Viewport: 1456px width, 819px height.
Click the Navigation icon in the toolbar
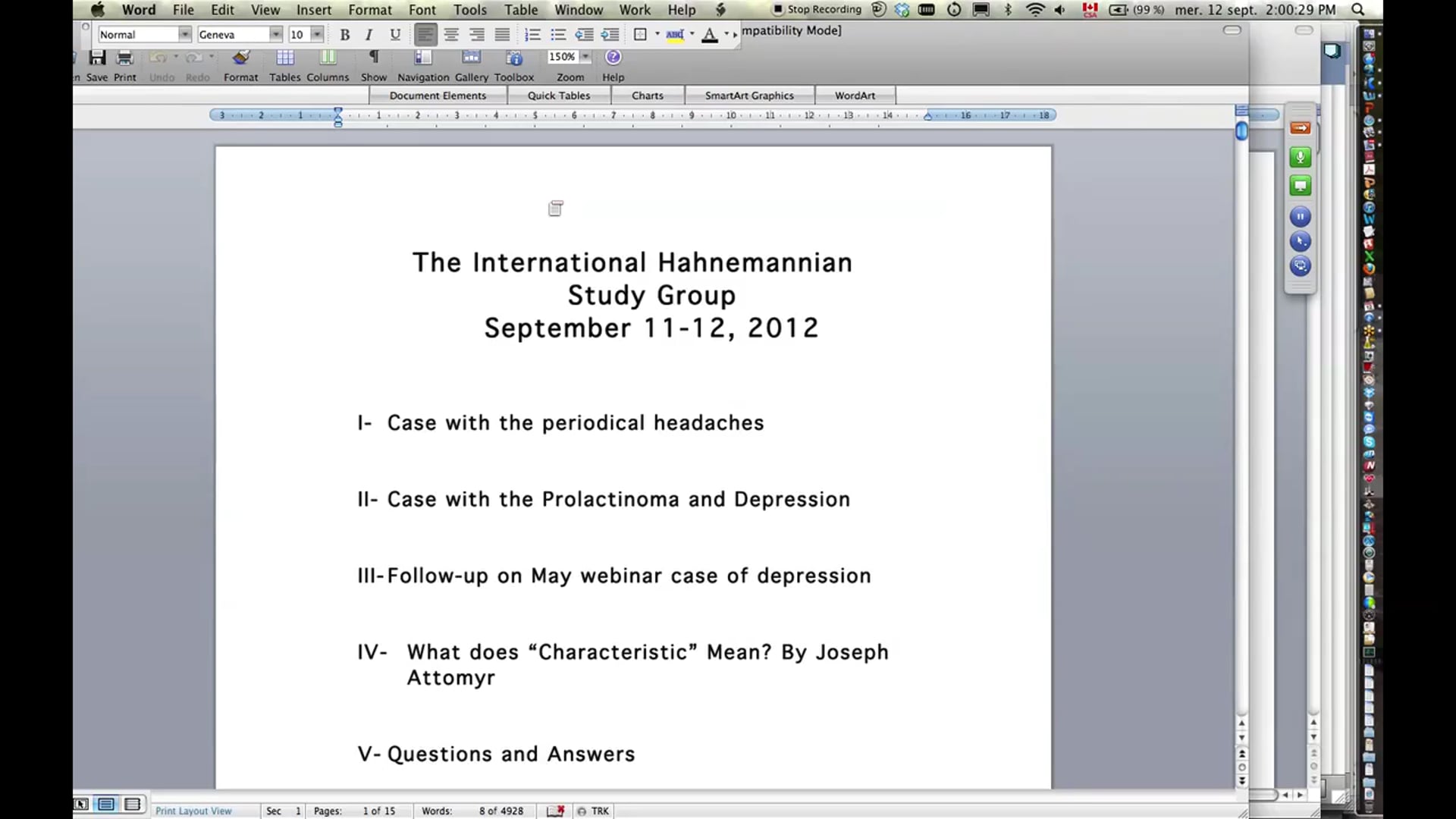pyautogui.click(x=422, y=57)
